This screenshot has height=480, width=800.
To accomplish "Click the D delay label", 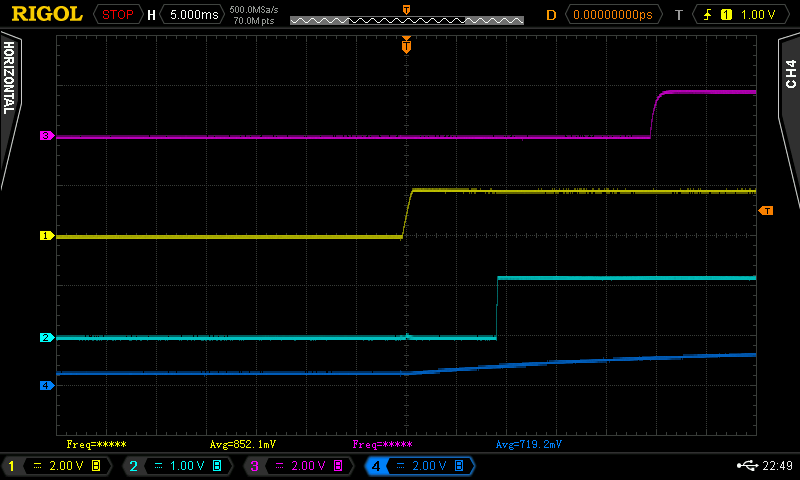I will [551, 15].
